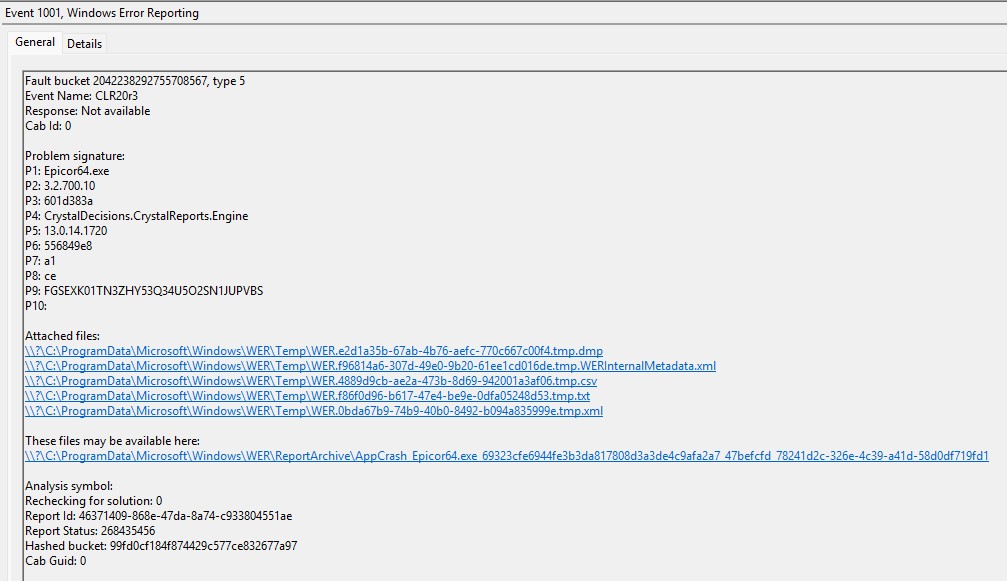This screenshot has width=1007, height=581.
Task: Click the 'Problem signature:' heading
Action: pos(75,156)
